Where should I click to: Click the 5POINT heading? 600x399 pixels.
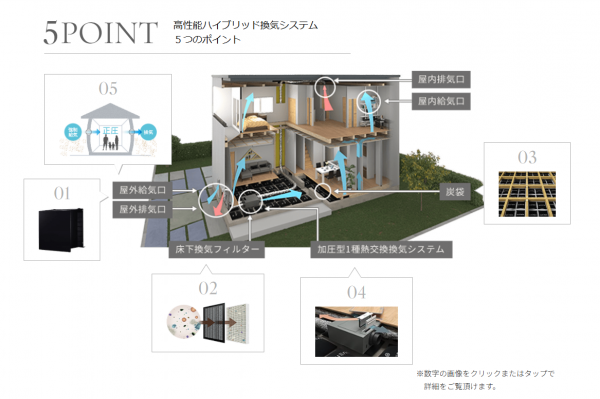pos(101,33)
